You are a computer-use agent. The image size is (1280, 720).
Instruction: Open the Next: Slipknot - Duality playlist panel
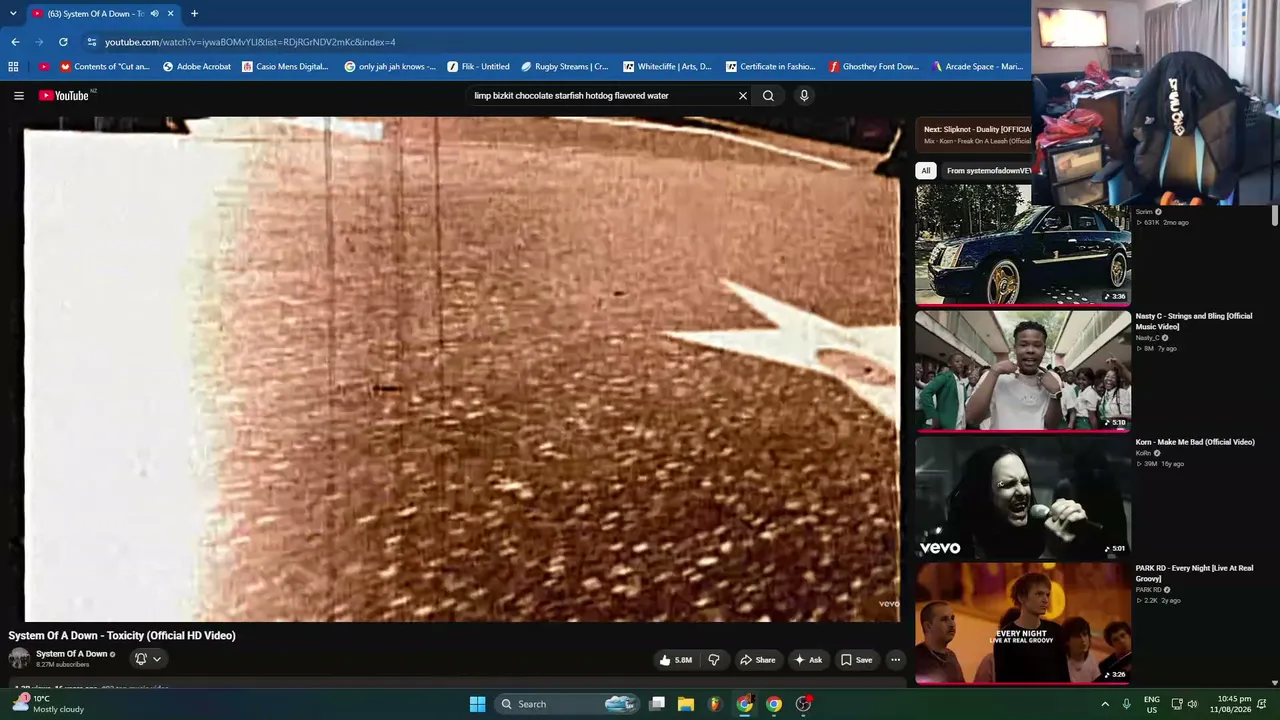click(975, 135)
